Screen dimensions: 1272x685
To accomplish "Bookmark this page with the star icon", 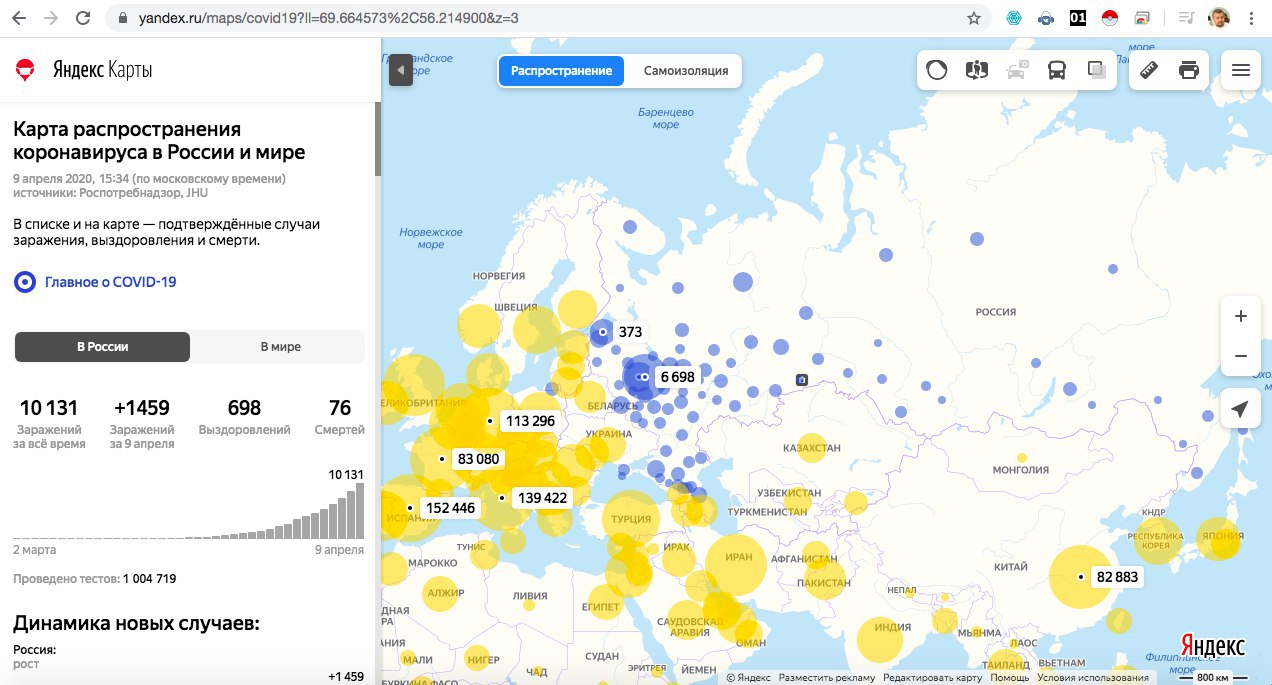I will click(973, 18).
